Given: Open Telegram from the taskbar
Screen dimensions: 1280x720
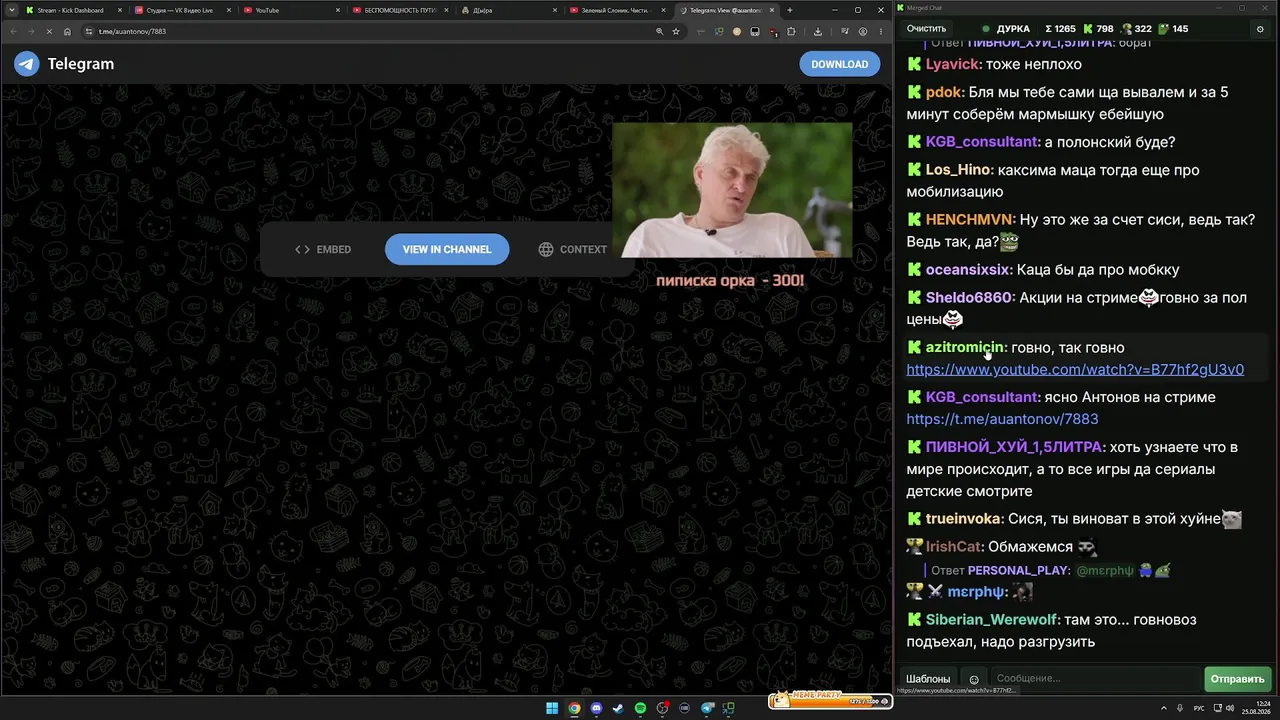Looking at the screenshot, I should pos(708,708).
